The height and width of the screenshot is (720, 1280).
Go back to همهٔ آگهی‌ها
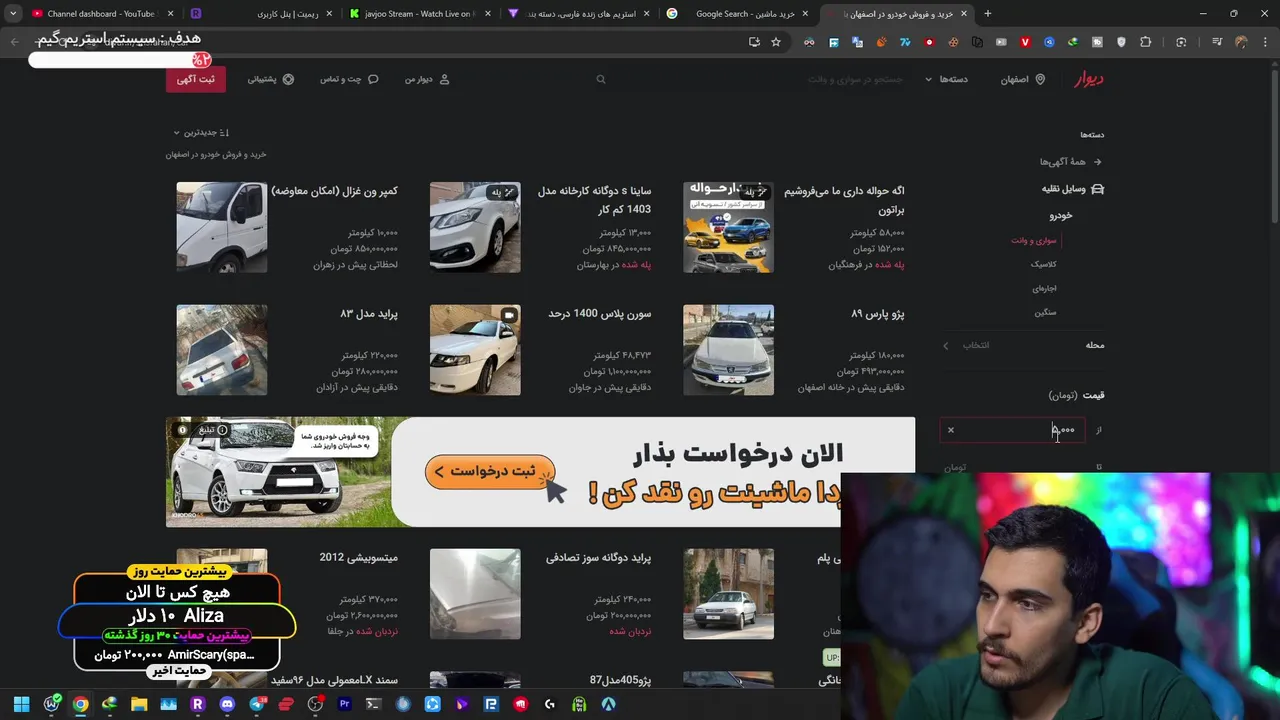click(1070, 161)
